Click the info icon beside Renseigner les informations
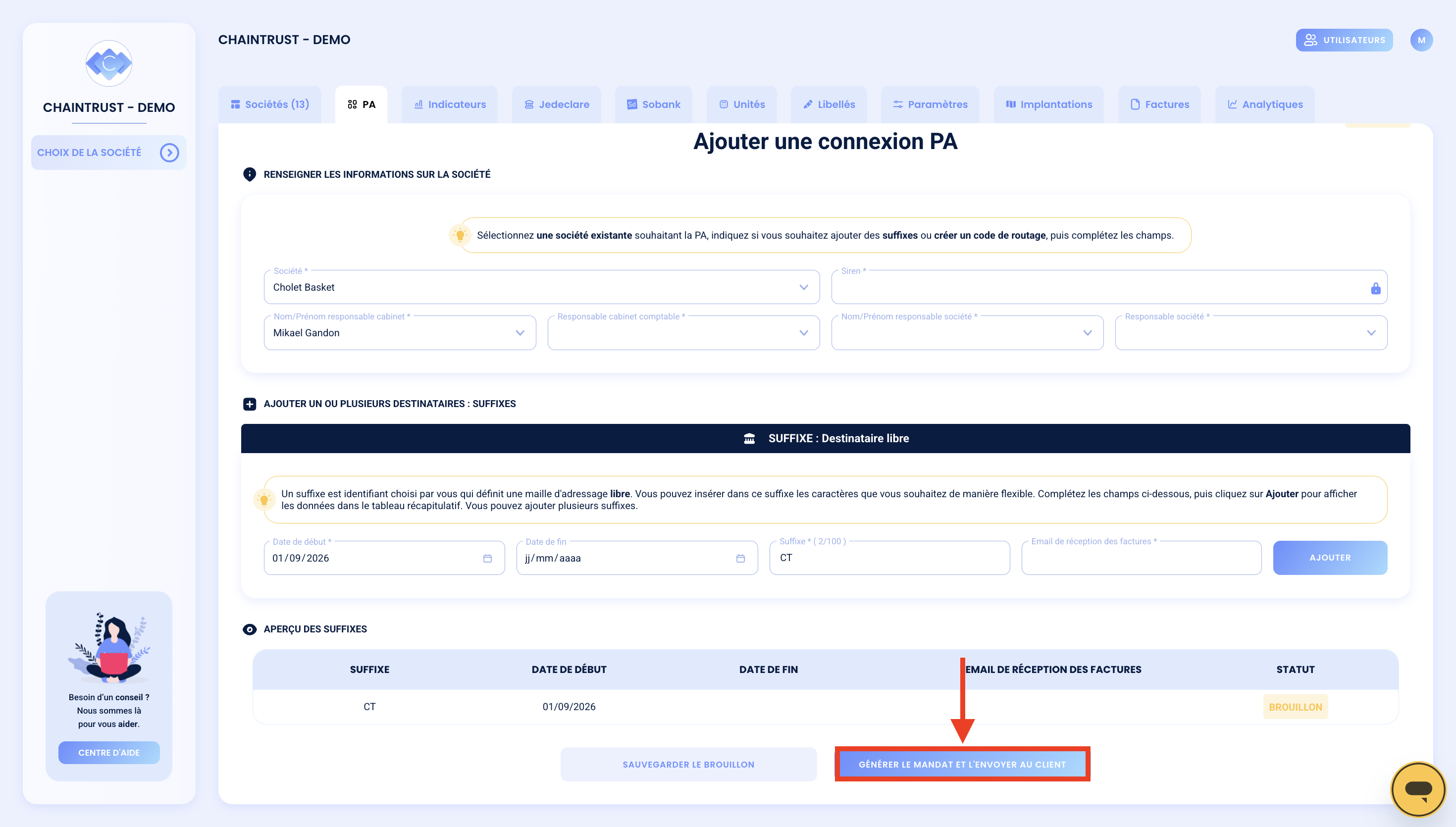This screenshot has height=827, width=1456. click(249, 174)
